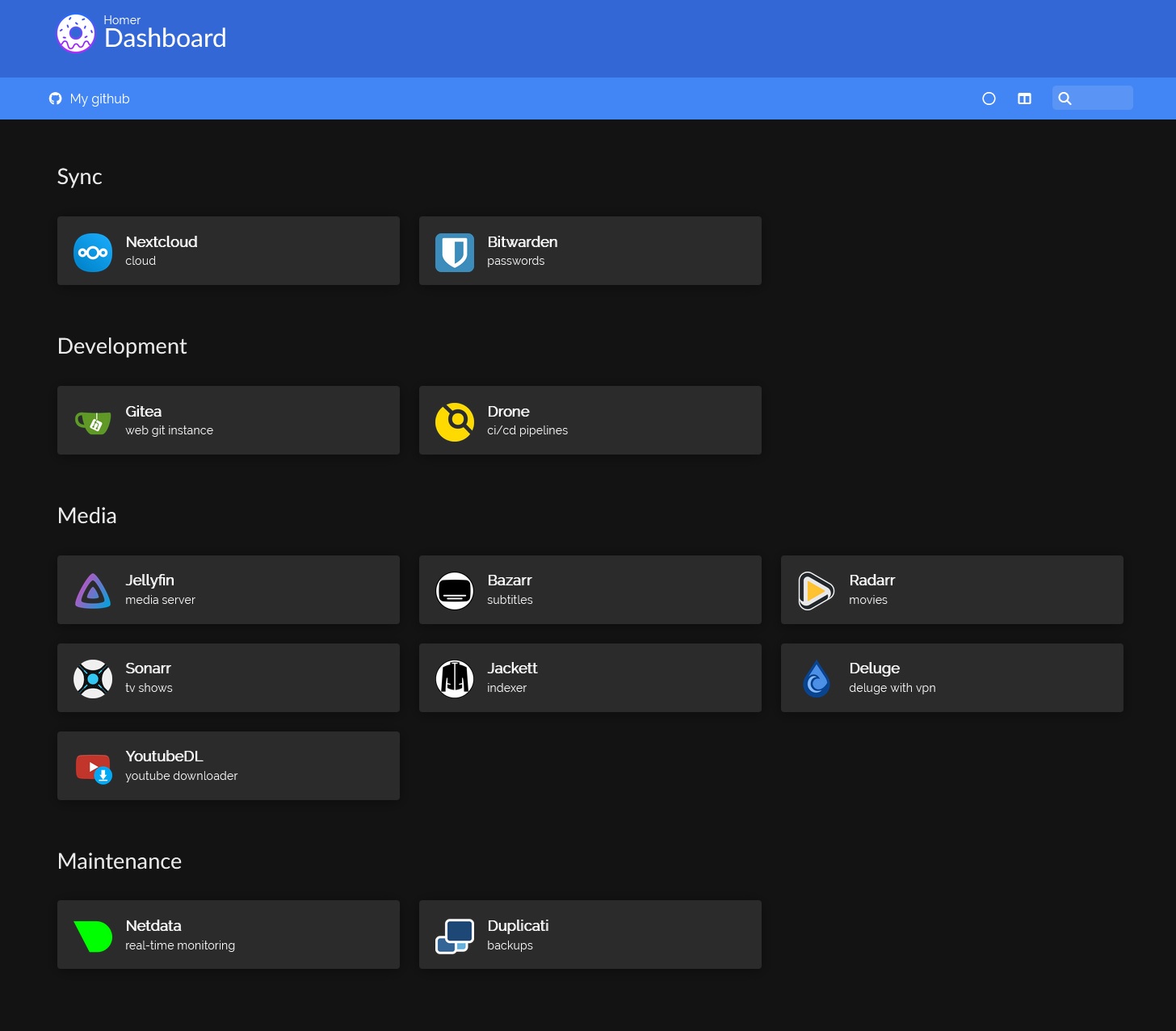Click the 'ci/cd pipelines' subtitle text
Viewport: 1176px width, 1031px height.
pyautogui.click(x=527, y=430)
